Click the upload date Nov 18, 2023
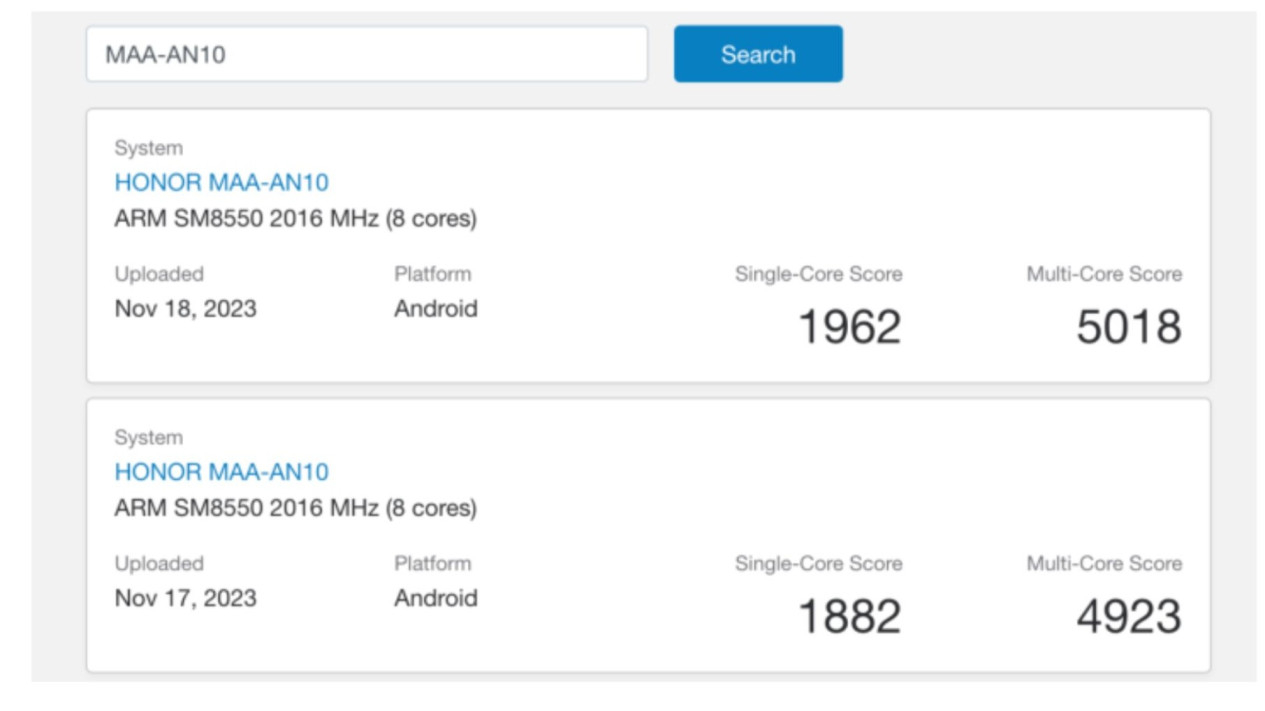The height and width of the screenshot is (711, 1265). click(185, 309)
